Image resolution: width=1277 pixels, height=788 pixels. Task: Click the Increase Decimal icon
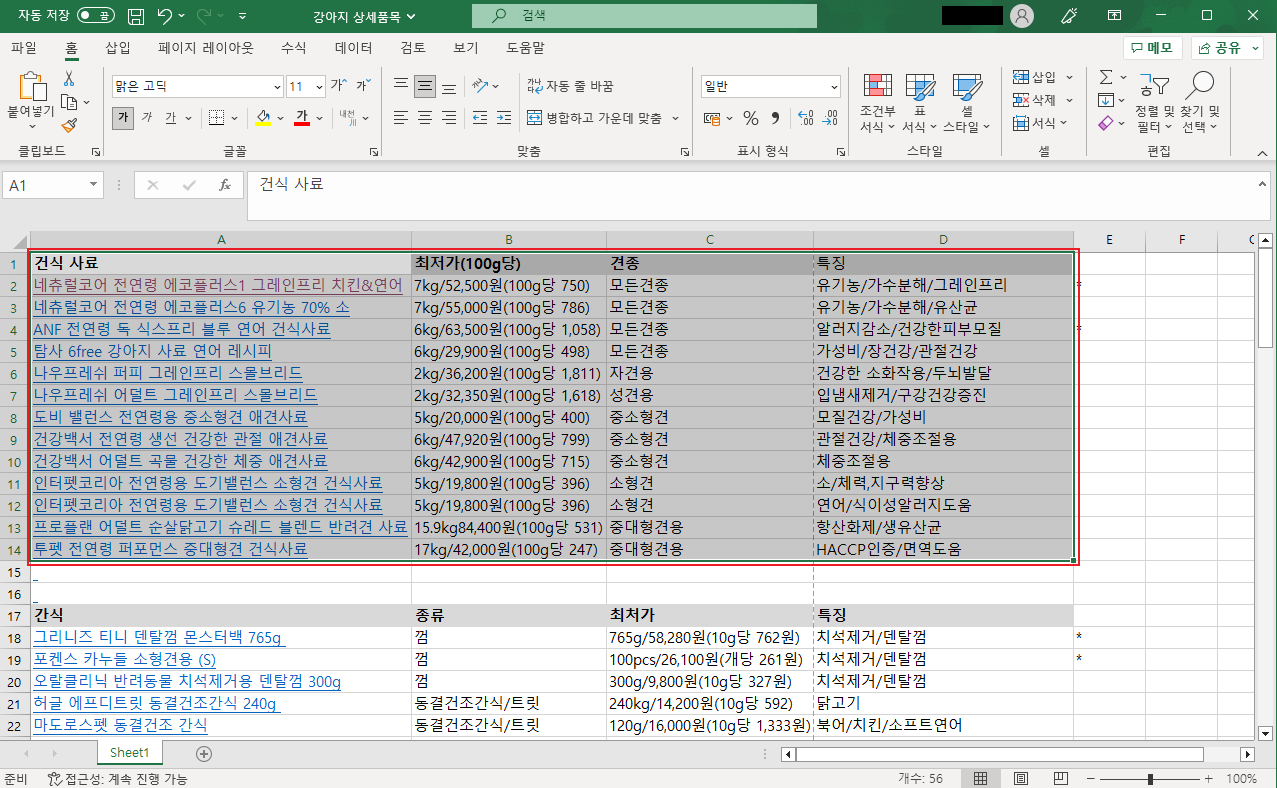click(806, 118)
